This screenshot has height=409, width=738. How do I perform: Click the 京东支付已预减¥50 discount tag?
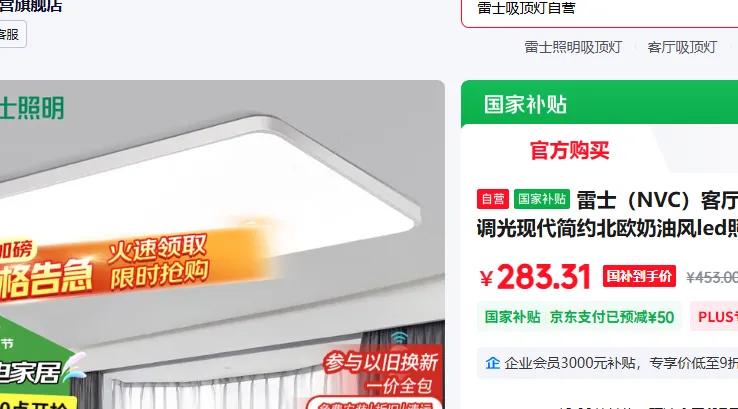pyautogui.click(x=612, y=317)
